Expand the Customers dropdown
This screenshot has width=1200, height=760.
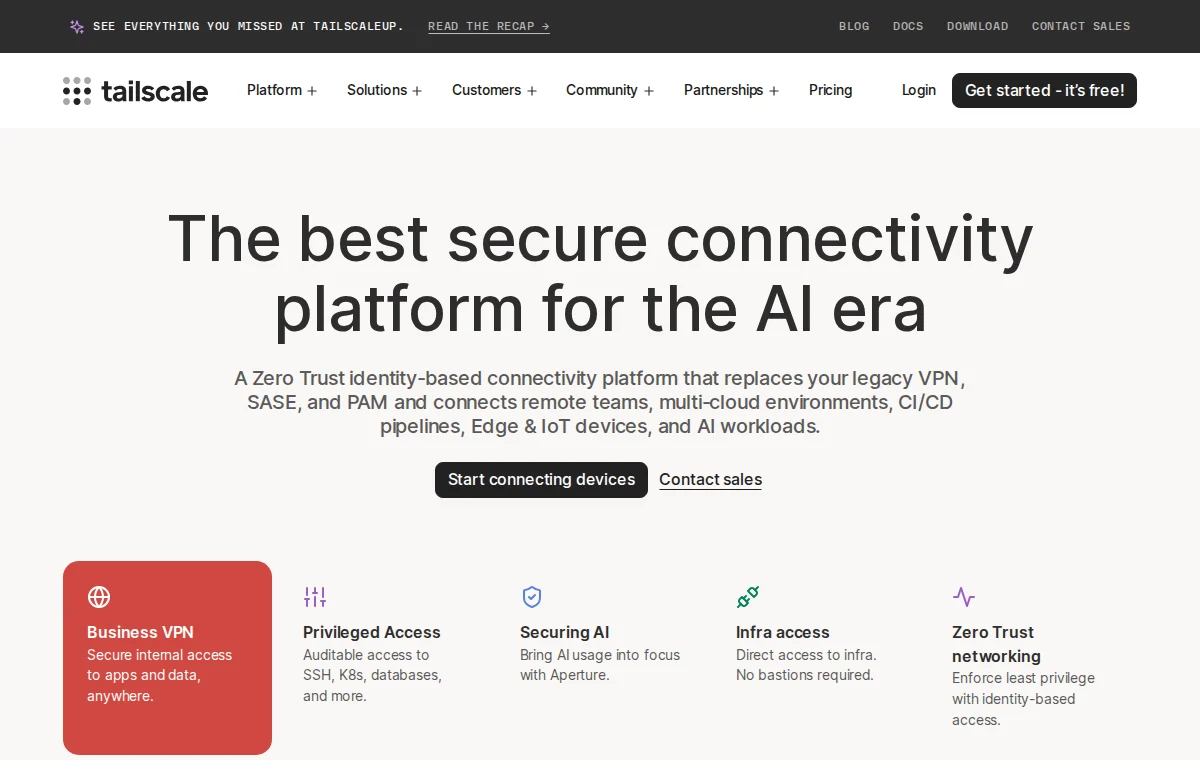point(495,90)
